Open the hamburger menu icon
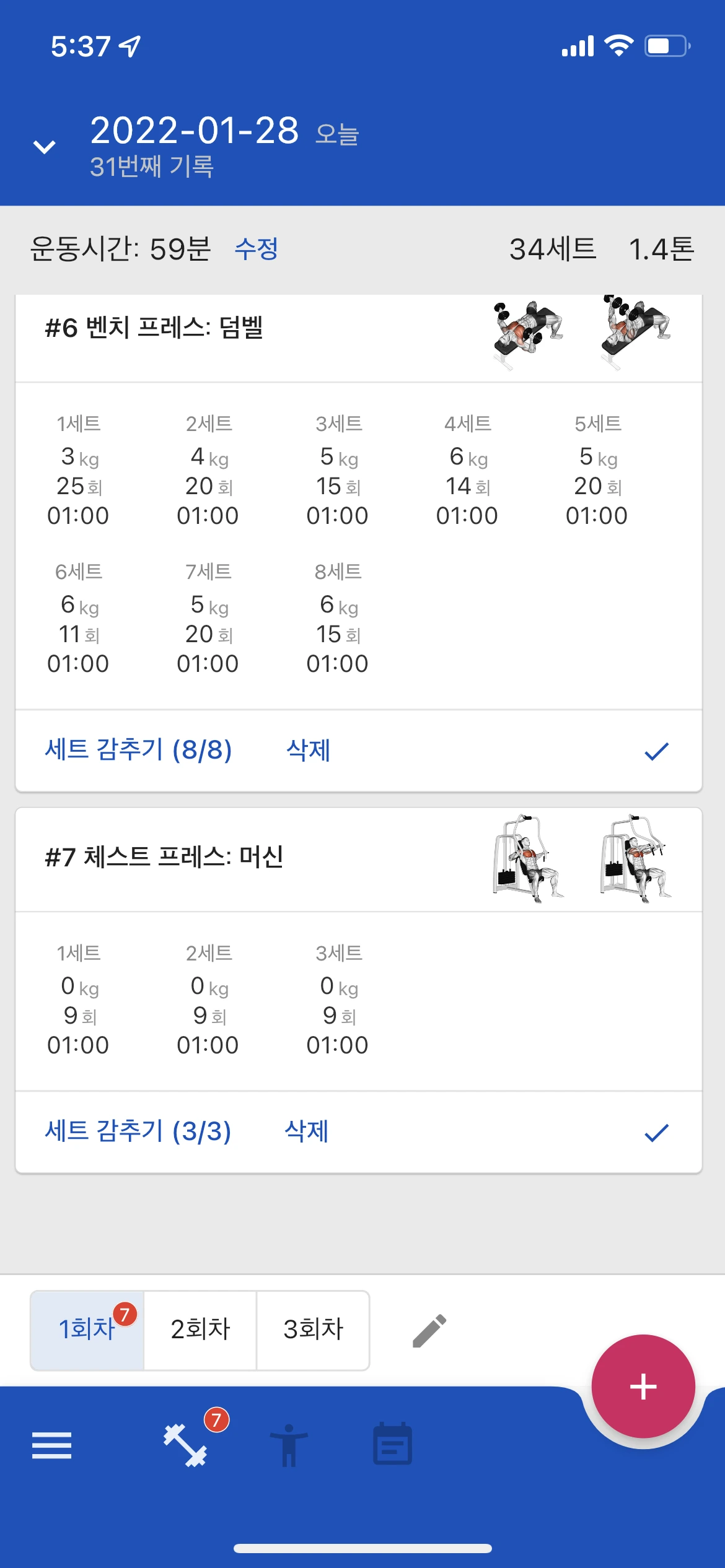Image resolution: width=725 pixels, height=1568 pixels. [x=51, y=1445]
